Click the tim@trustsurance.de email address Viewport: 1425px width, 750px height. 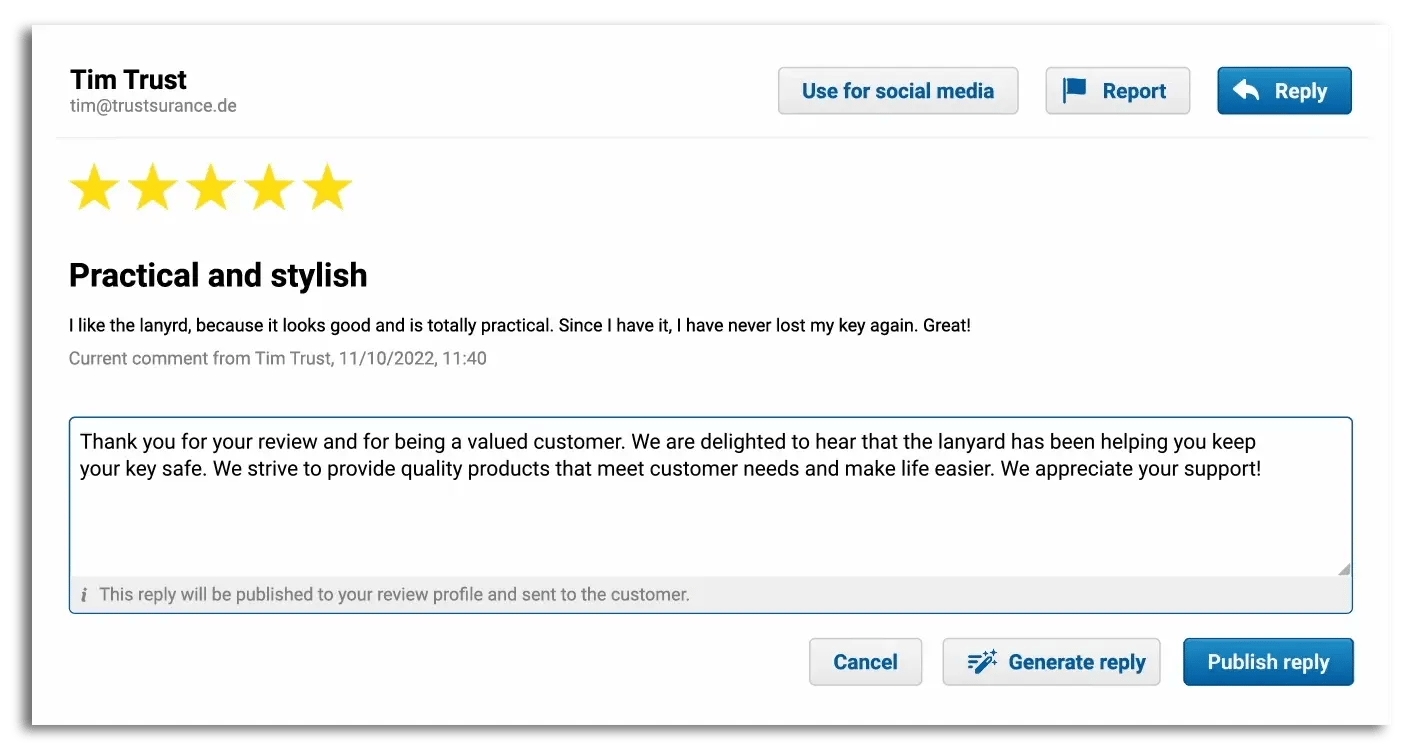(x=153, y=106)
